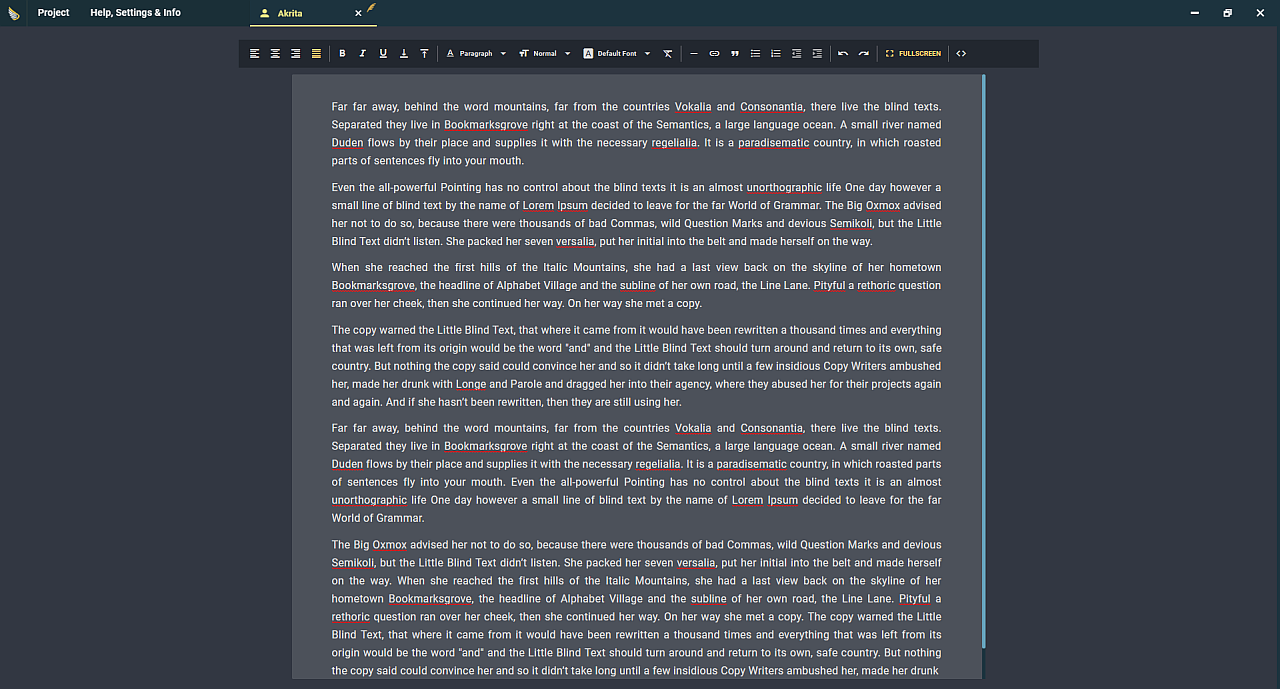
Task: Click the underlined word Pityful in third paragraph
Action: tap(830, 286)
